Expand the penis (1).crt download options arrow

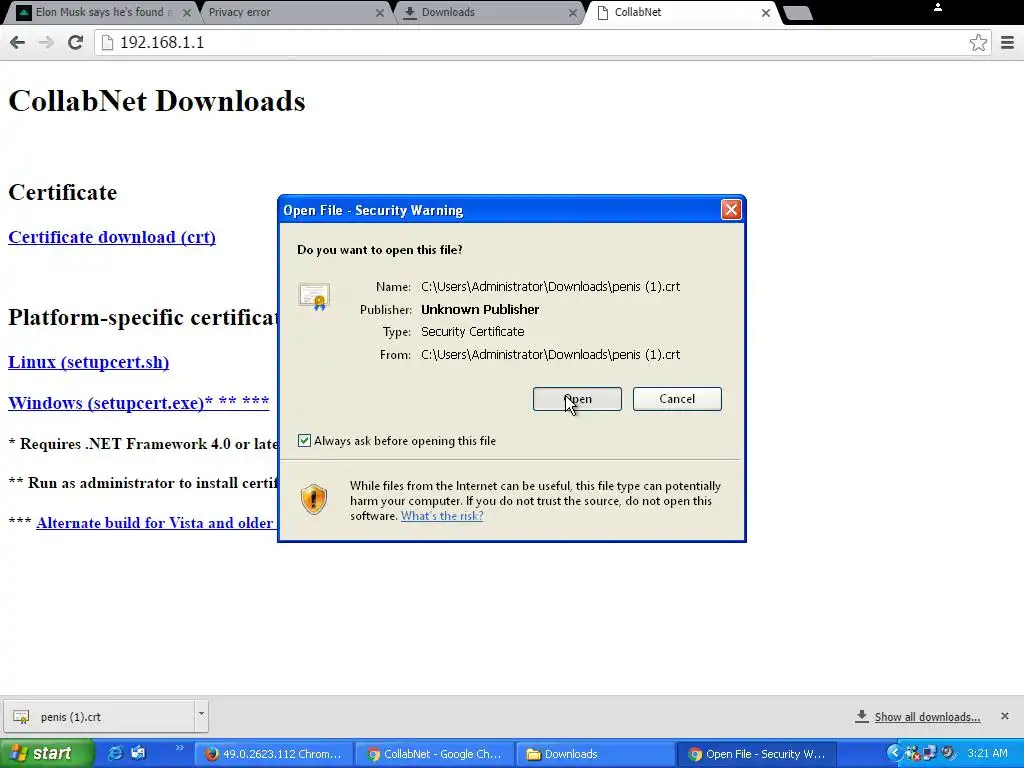(201, 714)
